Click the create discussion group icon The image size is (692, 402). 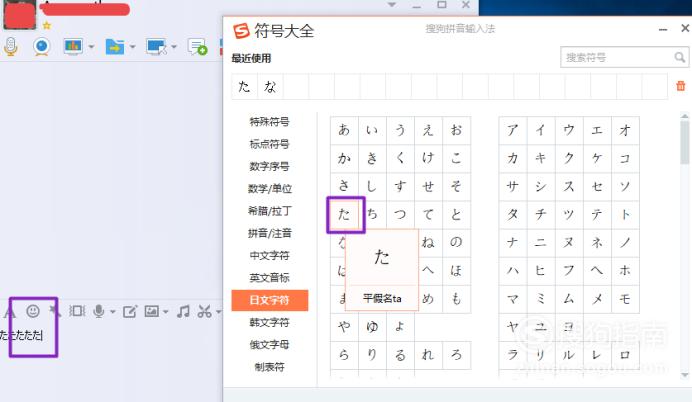point(197,46)
